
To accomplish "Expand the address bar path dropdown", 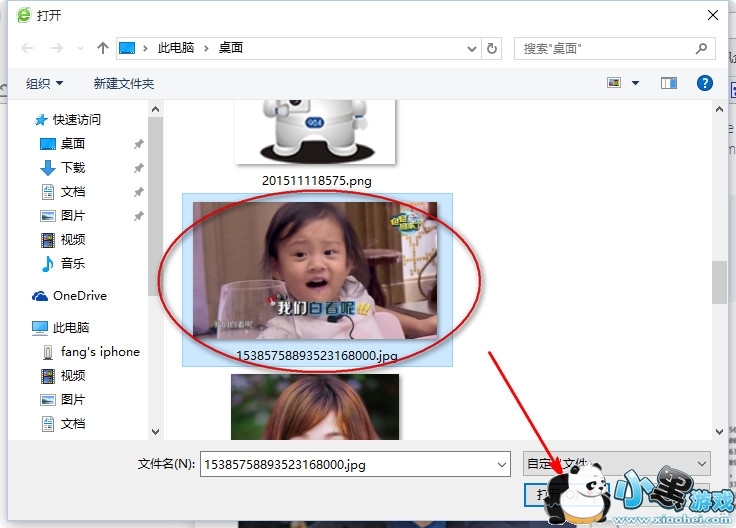I will coord(472,48).
